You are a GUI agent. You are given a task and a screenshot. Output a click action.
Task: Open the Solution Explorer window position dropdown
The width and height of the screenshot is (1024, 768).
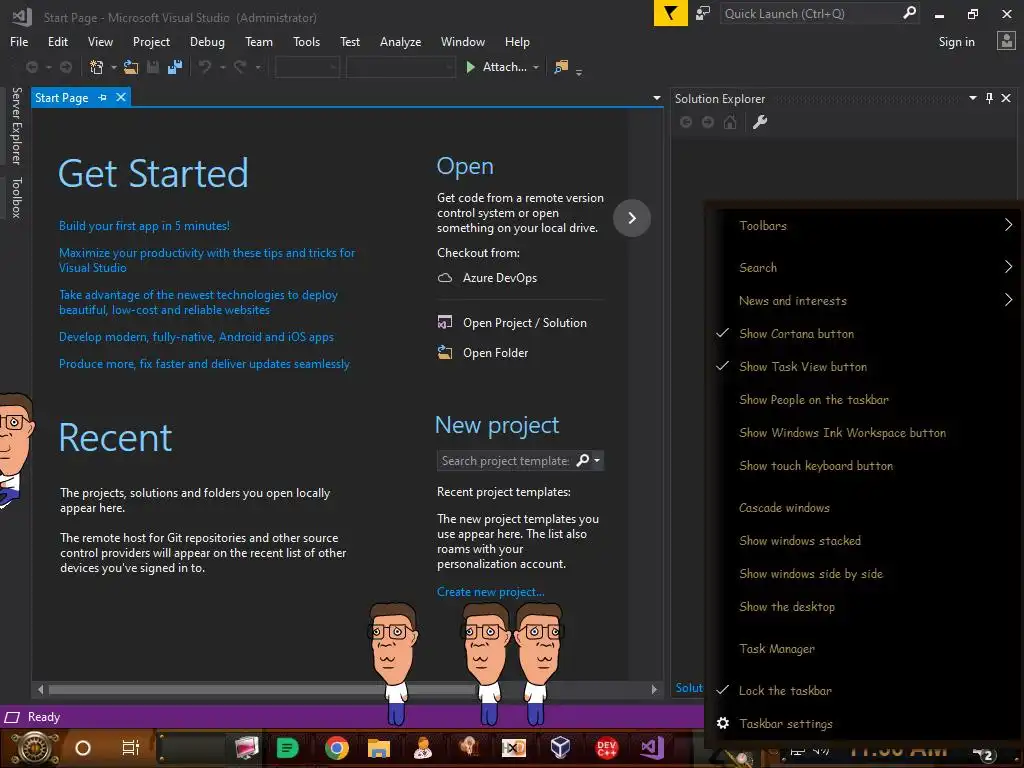(972, 98)
